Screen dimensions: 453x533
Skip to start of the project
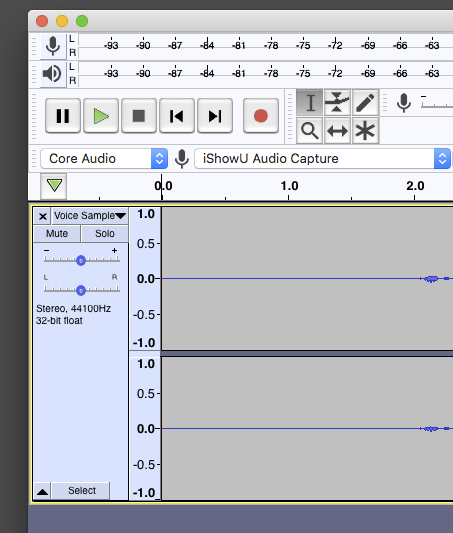click(177, 116)
